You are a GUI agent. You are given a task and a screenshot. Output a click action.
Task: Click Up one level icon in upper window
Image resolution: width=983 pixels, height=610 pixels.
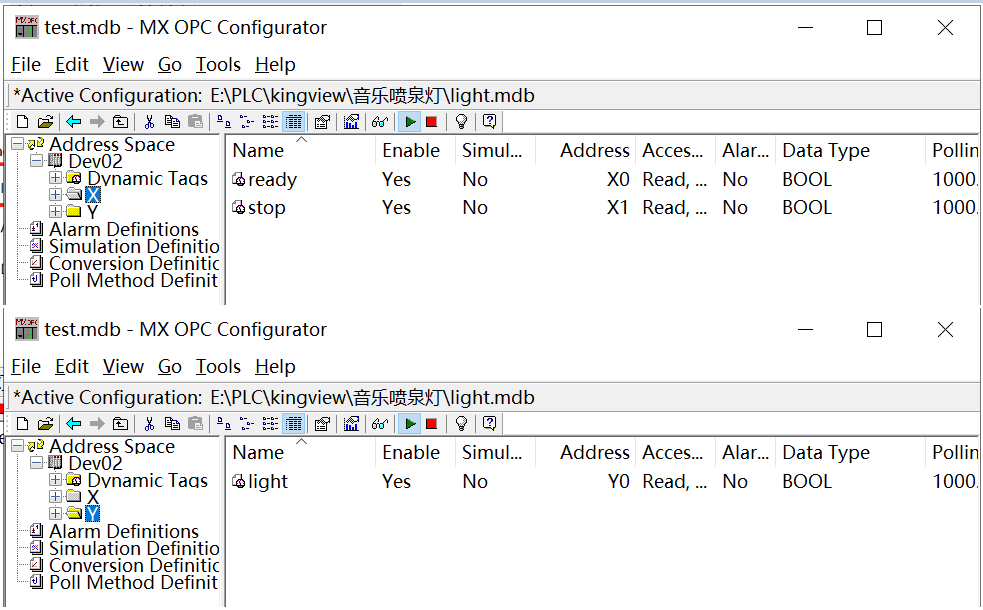point(120,122)
